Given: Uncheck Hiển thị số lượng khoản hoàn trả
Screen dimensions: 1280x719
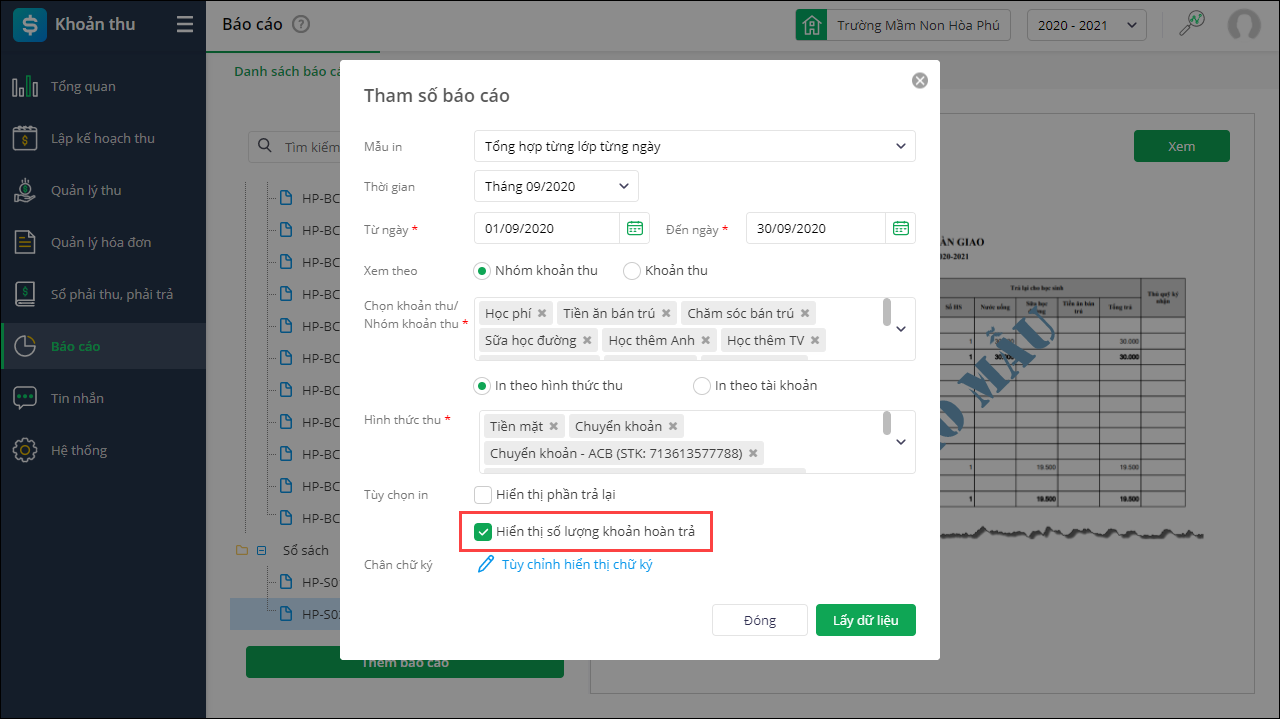Looking at the screenshot, I should (x=483, y=532).
